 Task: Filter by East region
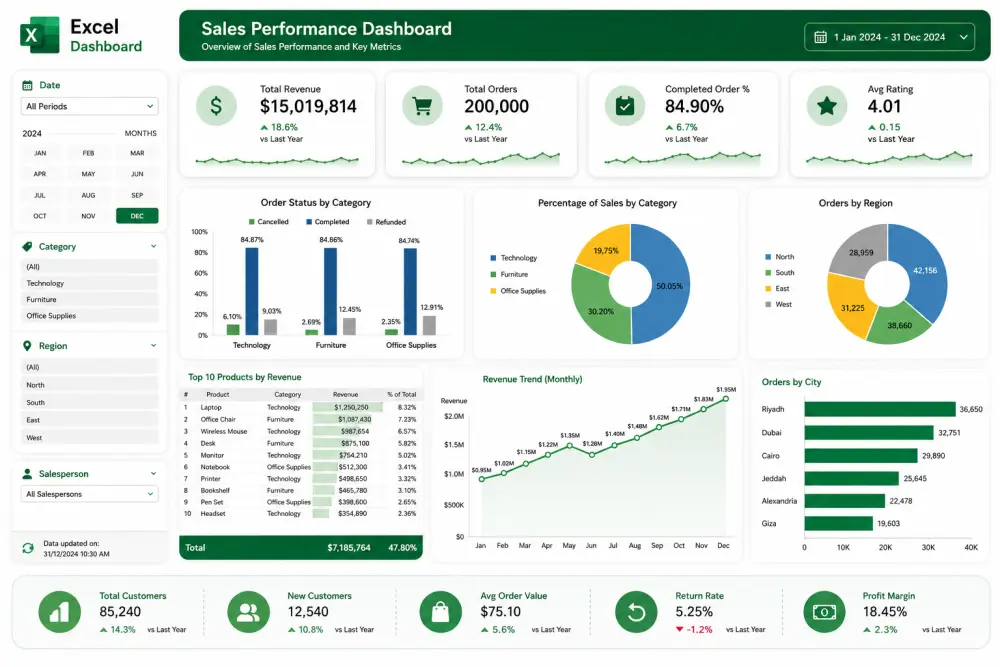point(89,420)
